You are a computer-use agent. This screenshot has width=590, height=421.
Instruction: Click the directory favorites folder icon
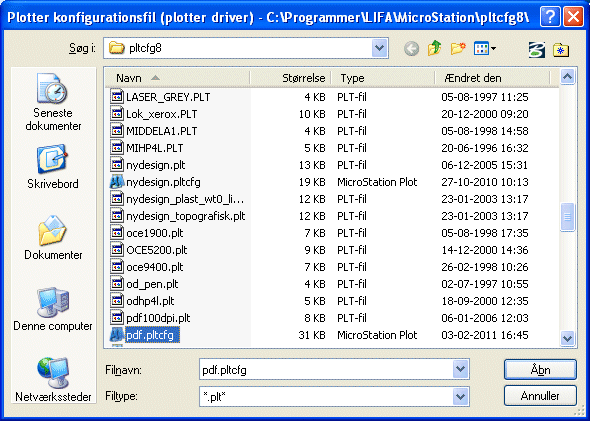click(x=561, y=50)
